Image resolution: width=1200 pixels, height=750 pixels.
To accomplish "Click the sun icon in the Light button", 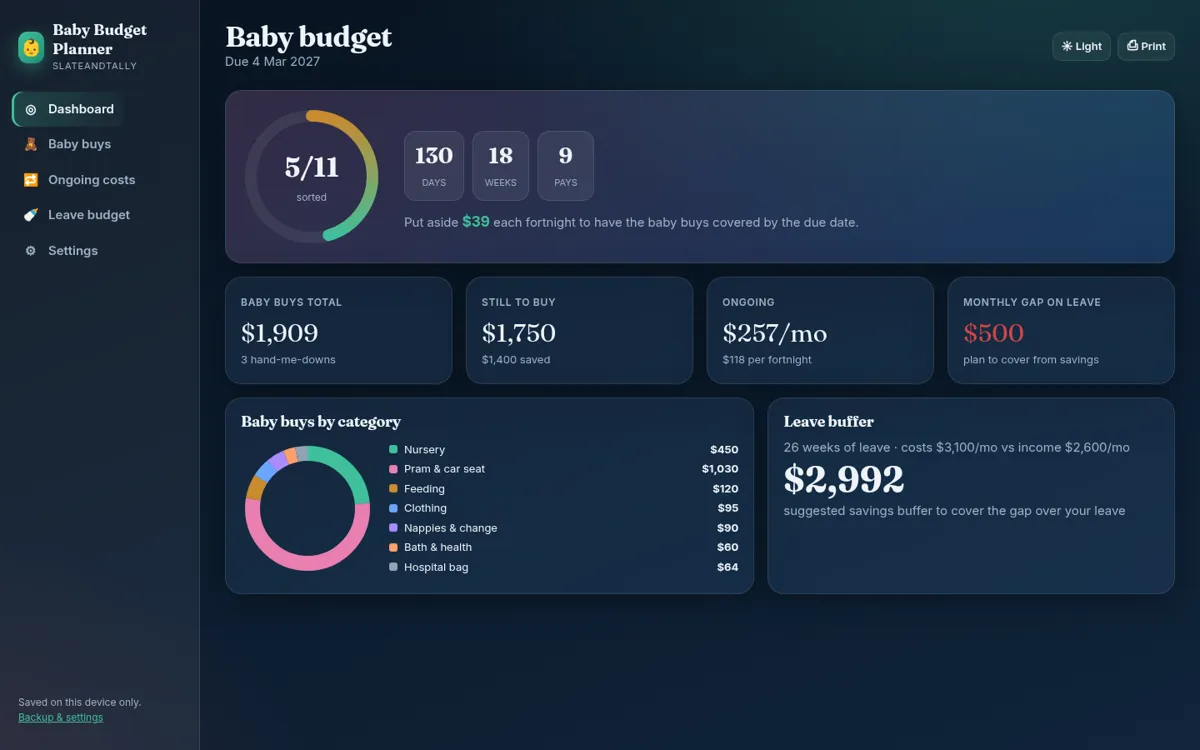I will [1067, 46].
